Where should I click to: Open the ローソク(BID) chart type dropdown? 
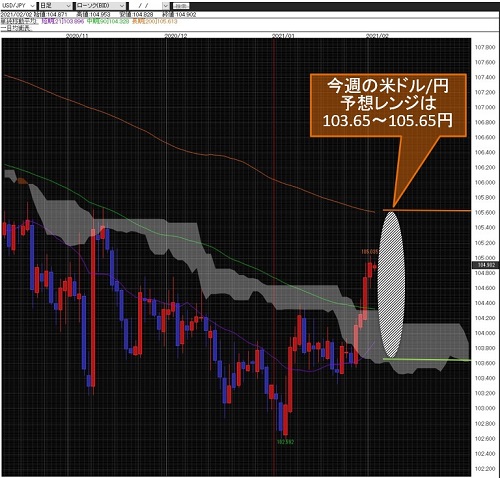100,6
